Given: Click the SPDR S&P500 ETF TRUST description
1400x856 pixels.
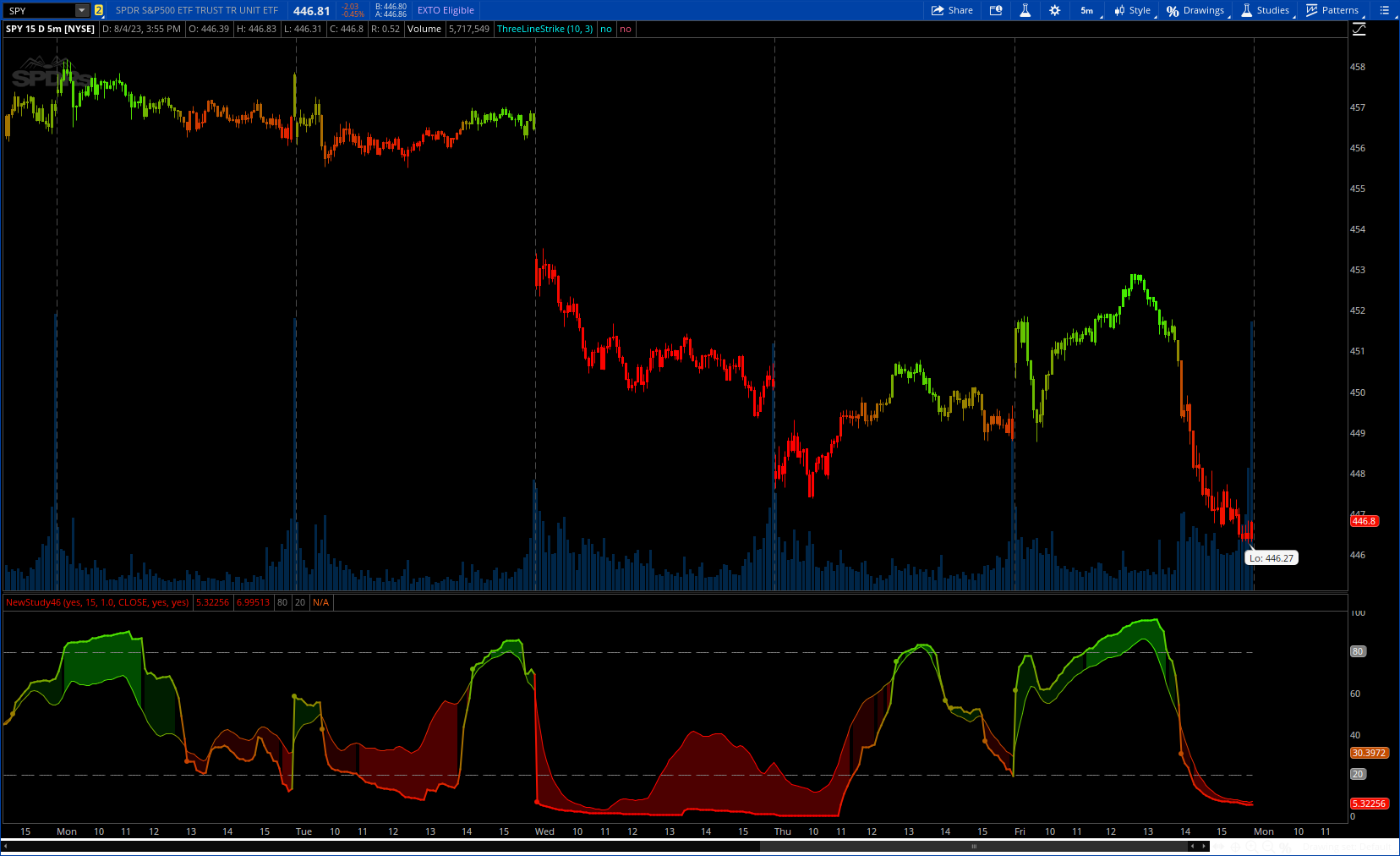Looking at the screenshot, I should tap(196, 10).
